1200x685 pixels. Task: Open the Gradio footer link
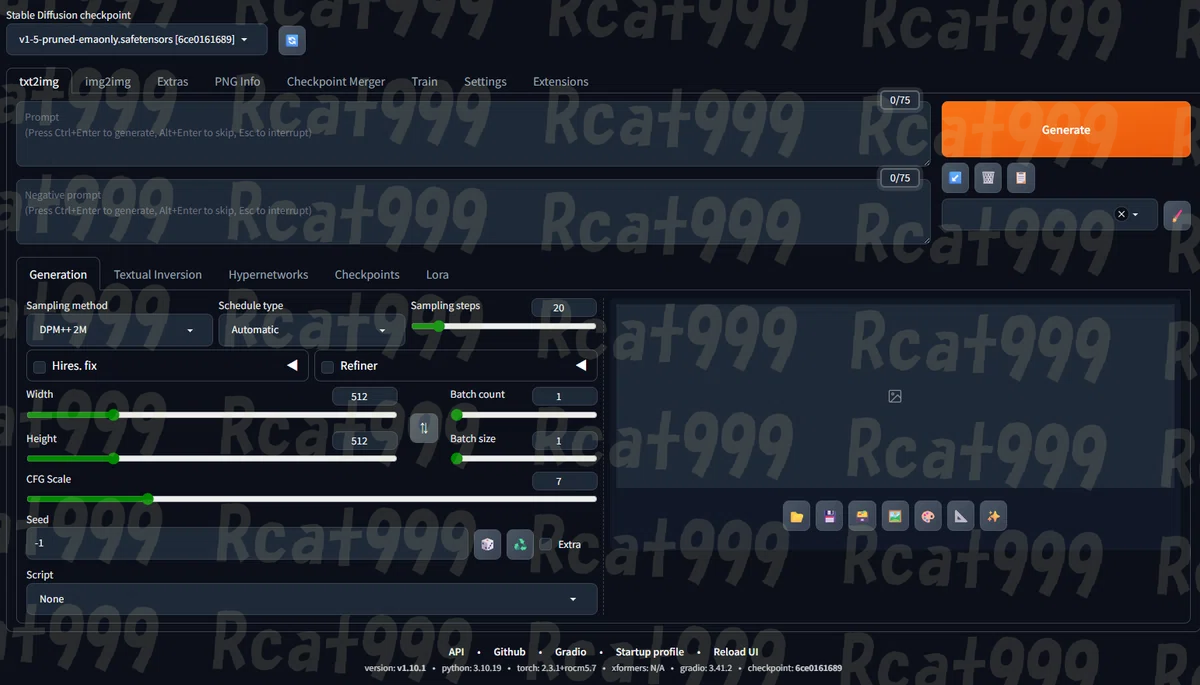(571, 652)
